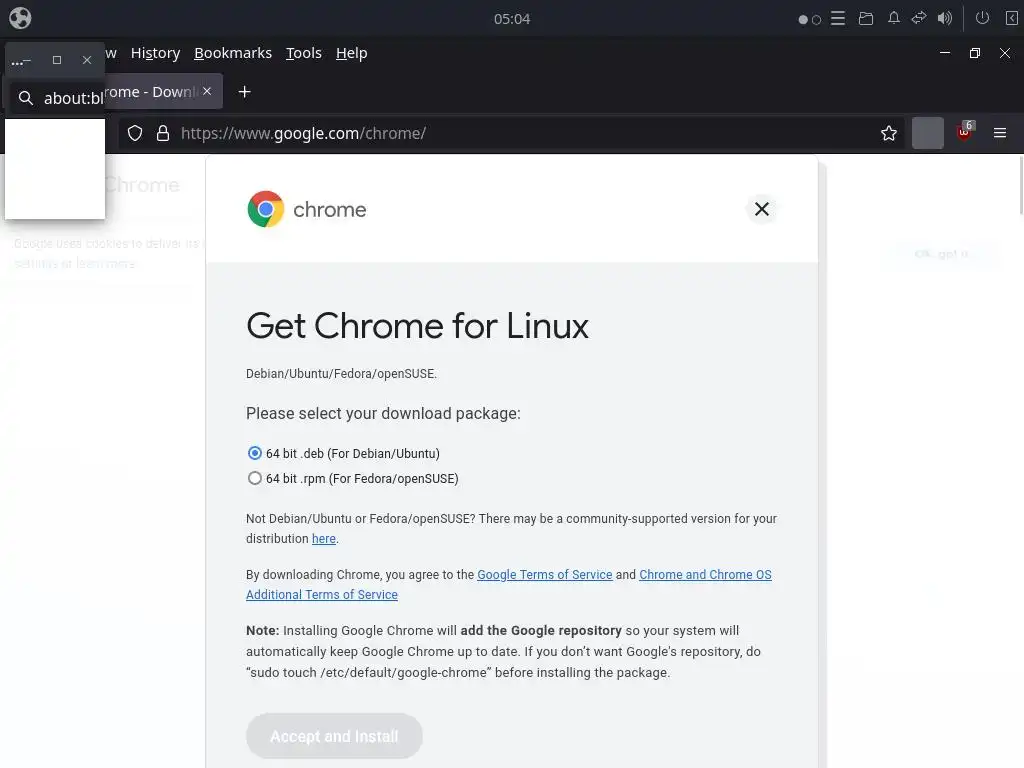Open Chrome and Chrome OS terms link

click(x=705, y=575)
